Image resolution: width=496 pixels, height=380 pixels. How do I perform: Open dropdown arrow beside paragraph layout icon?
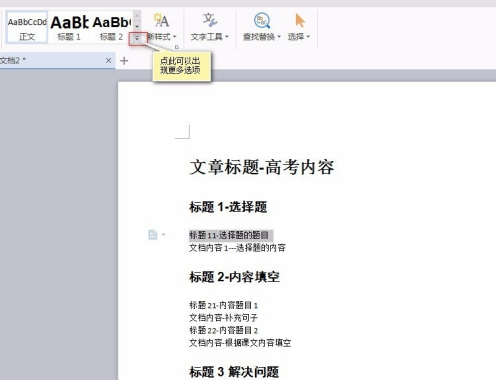[x=163, y=235]
